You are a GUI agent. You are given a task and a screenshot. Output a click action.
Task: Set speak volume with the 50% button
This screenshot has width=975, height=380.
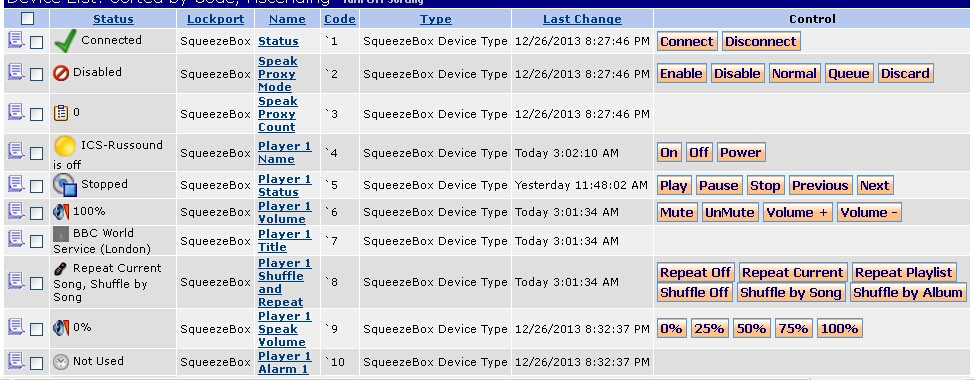coord(751,328)
